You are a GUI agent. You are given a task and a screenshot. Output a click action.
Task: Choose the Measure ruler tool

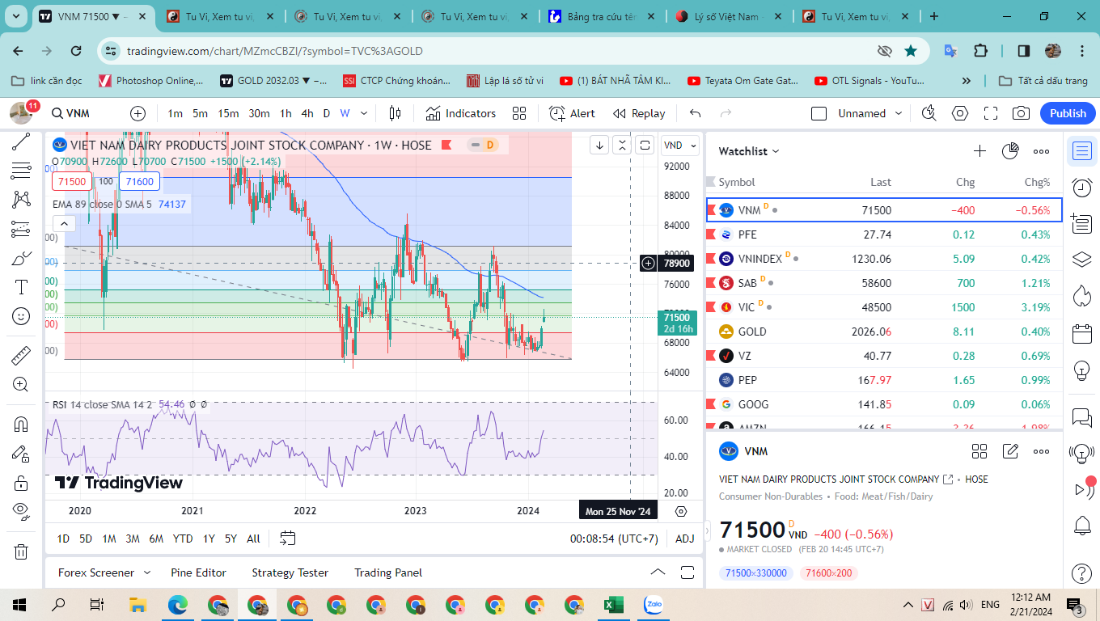click(20, 355)
